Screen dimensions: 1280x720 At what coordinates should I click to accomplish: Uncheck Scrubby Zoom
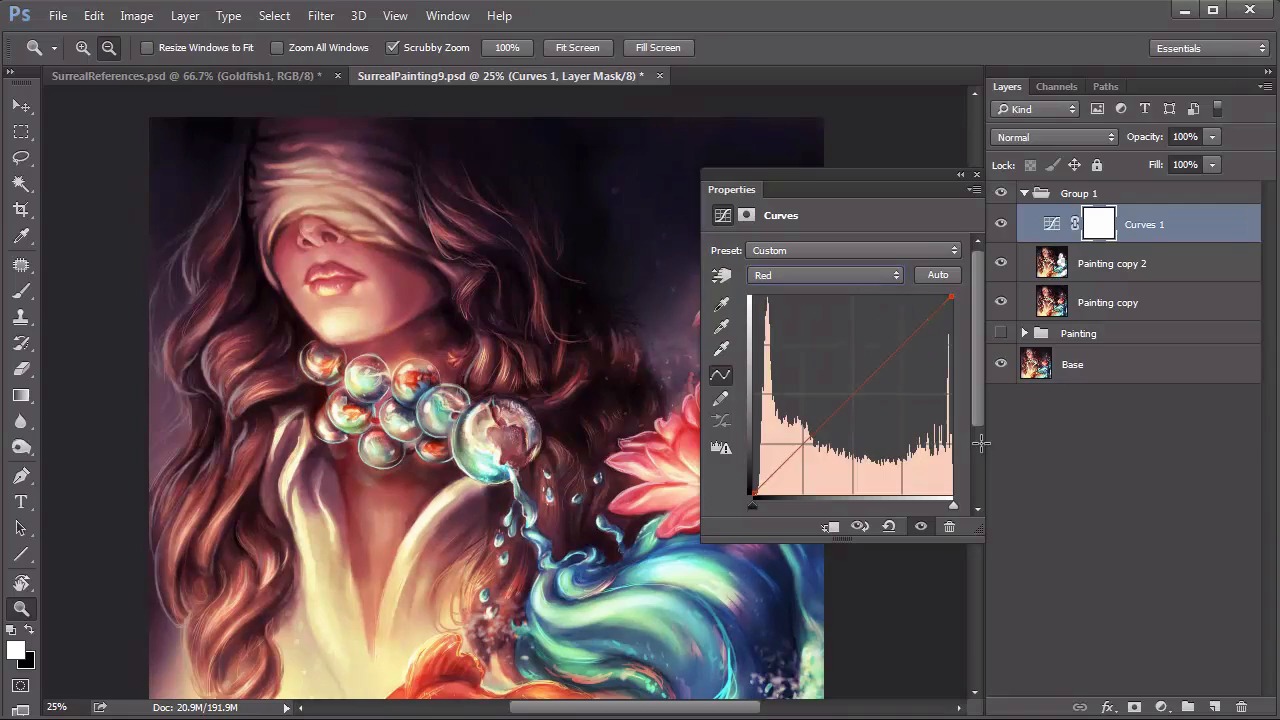[x=393, y=47]
